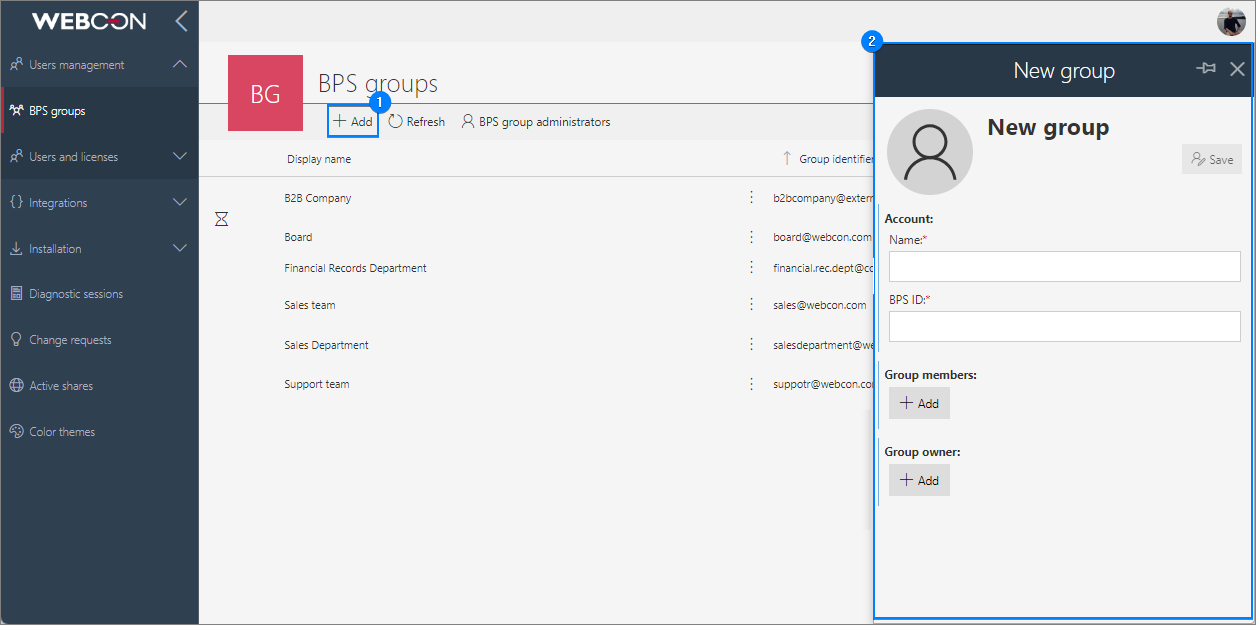Add a group member
This screenshot has height=625, width=1256.
pyautogui.click(x=919, y=403)
